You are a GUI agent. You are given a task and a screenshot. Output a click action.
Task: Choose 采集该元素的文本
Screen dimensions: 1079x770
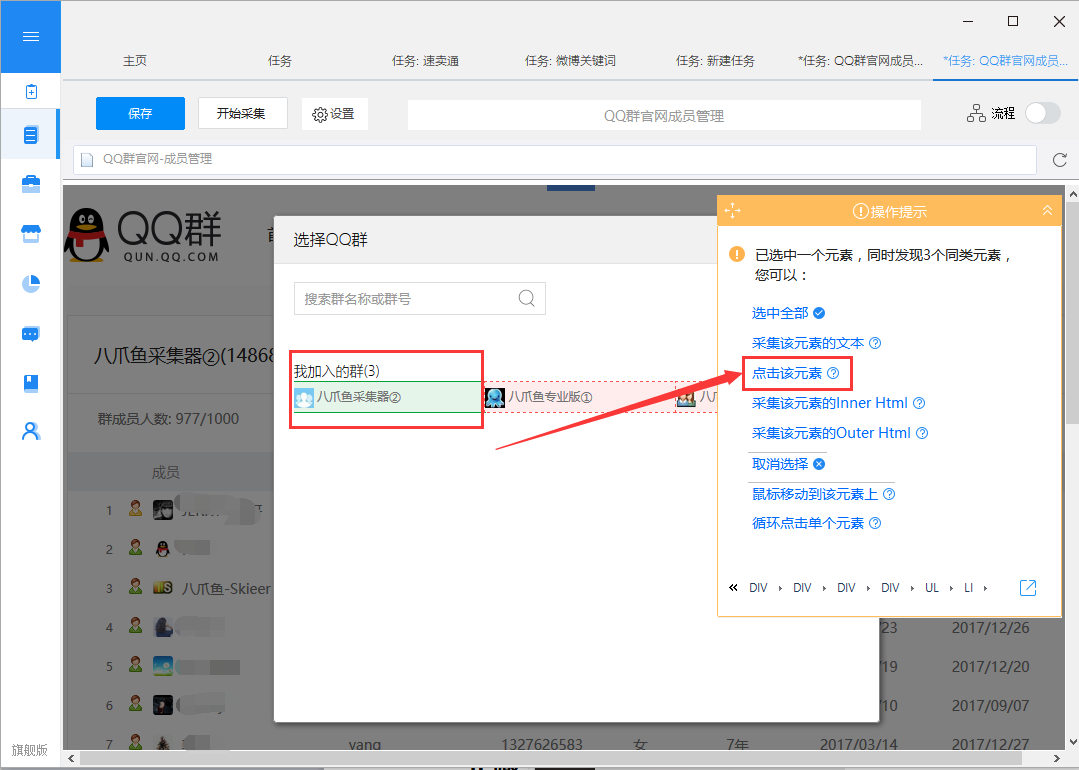click(808, 343)
